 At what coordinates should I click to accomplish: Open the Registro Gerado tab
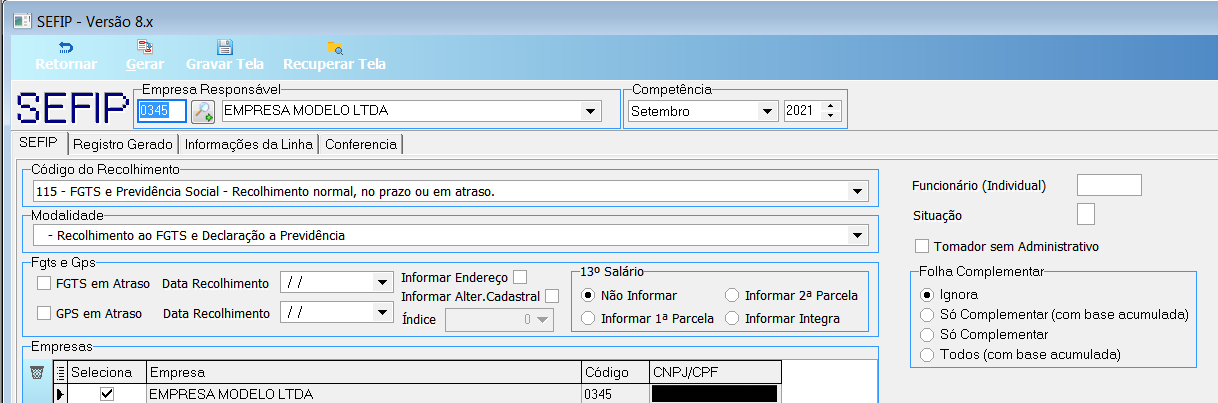tap(123, 144)
